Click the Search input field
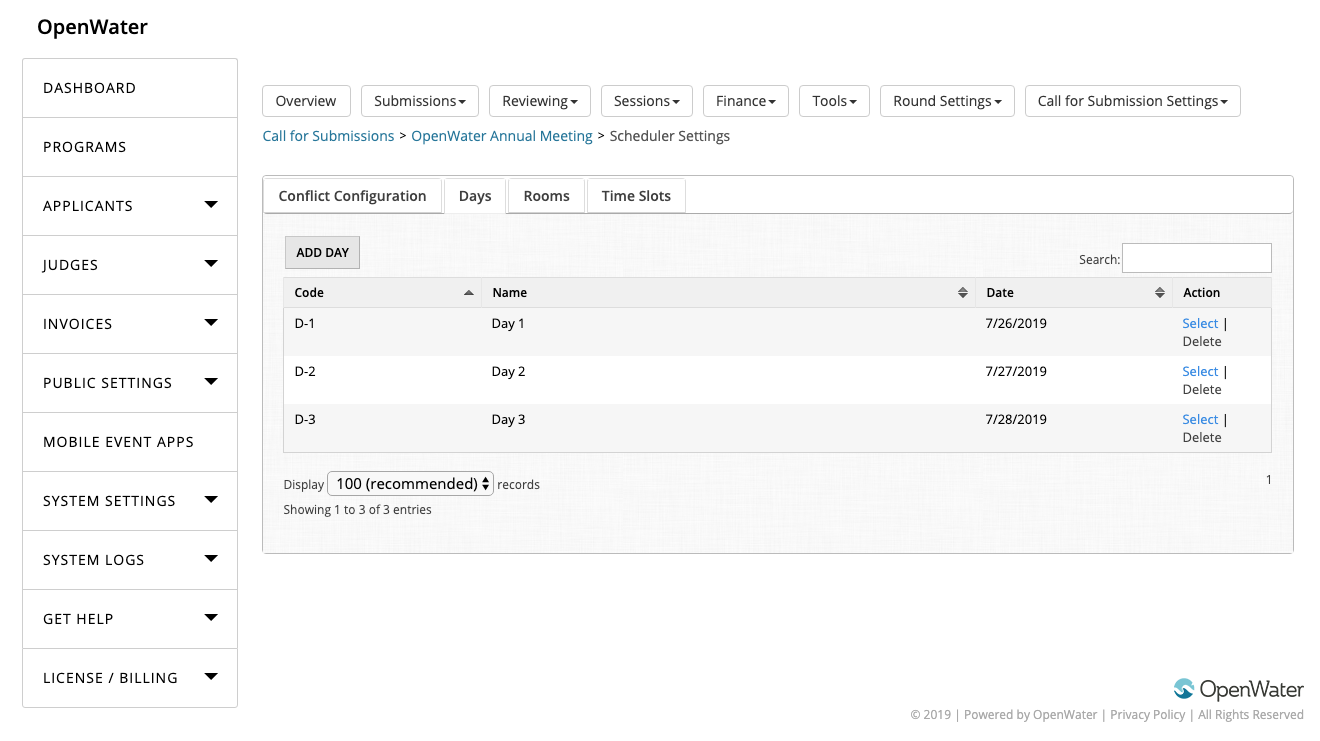This screenshot has width=1320, height=741. (1197, 258)
